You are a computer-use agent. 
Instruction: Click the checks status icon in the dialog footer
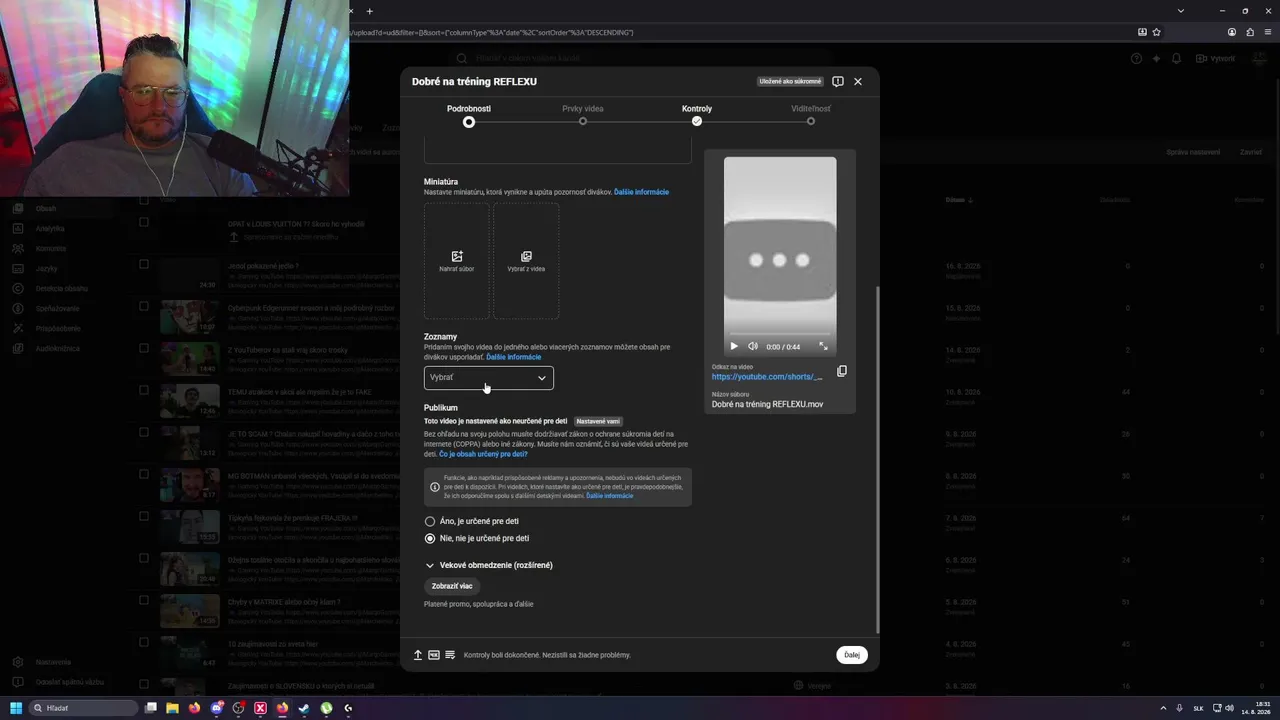tap(450, 655)
